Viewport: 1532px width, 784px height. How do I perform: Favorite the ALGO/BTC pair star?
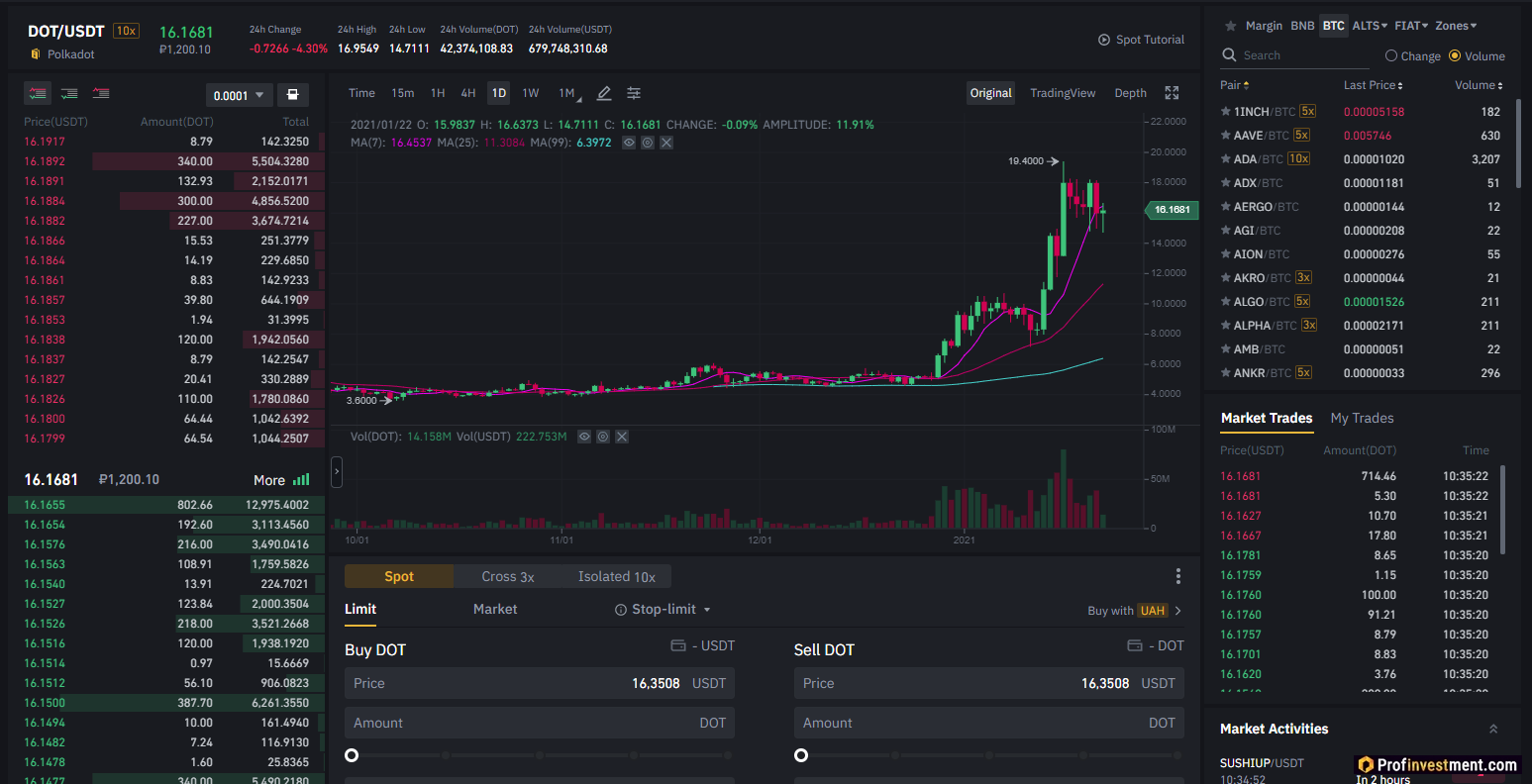(x=1226, y=302)
